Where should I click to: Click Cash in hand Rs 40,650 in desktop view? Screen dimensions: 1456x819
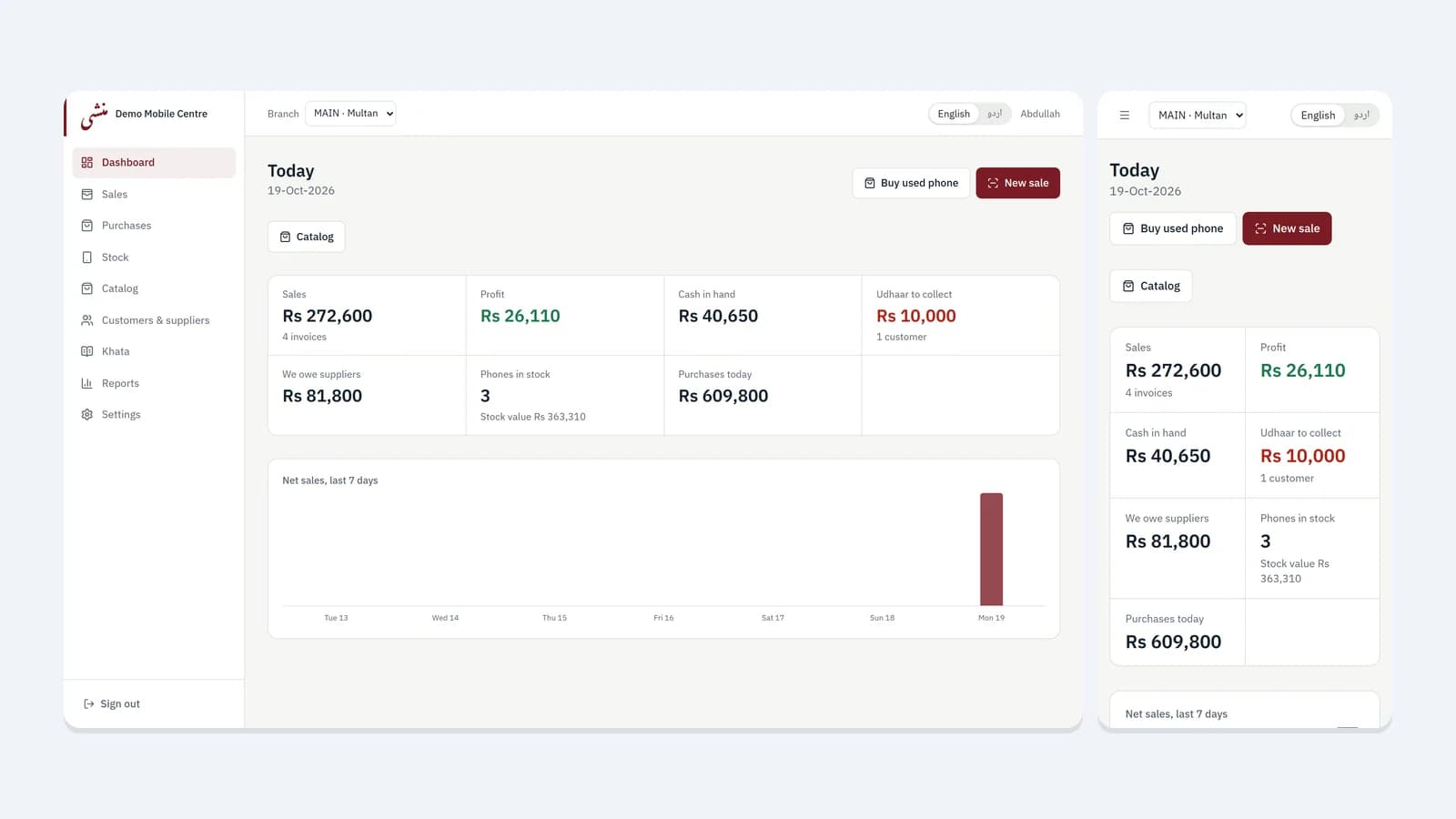pyautogui.click(x=763, y=316)
